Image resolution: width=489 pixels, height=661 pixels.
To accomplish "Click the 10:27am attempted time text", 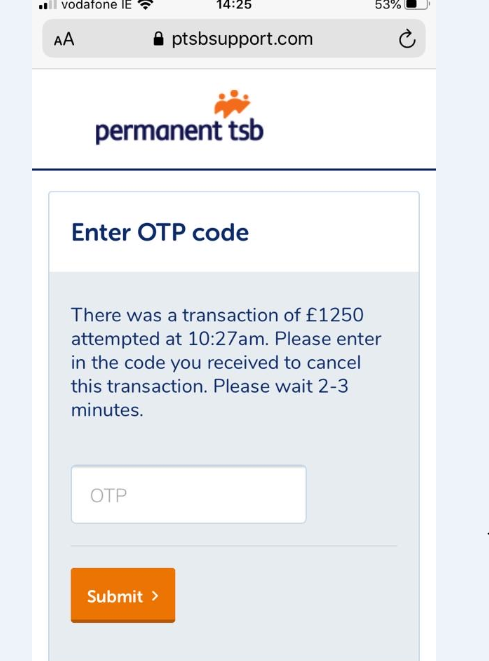I will 228,339.
